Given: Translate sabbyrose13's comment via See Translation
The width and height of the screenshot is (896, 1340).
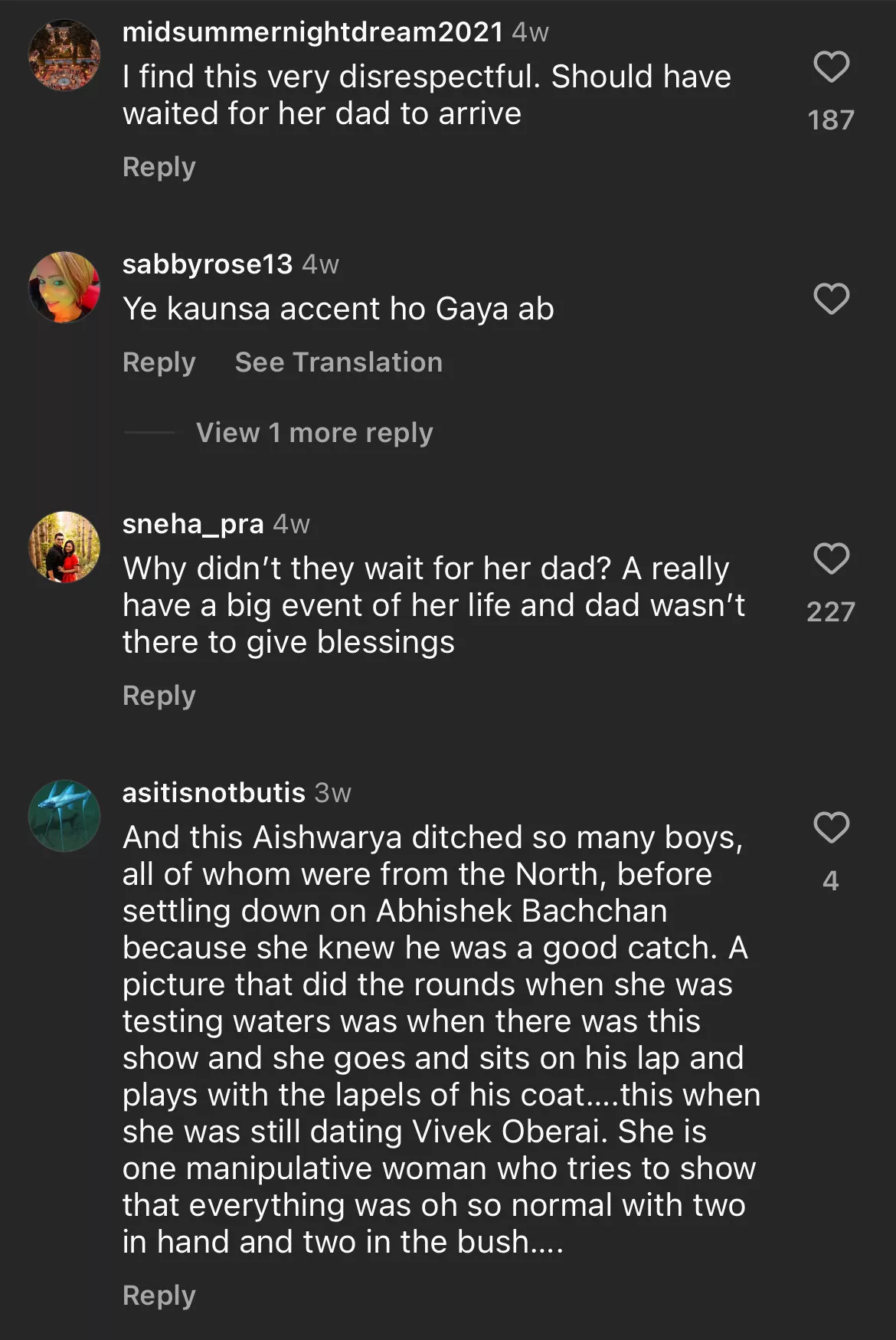Looking at the screenshot, I should click(x=338, y=362).
